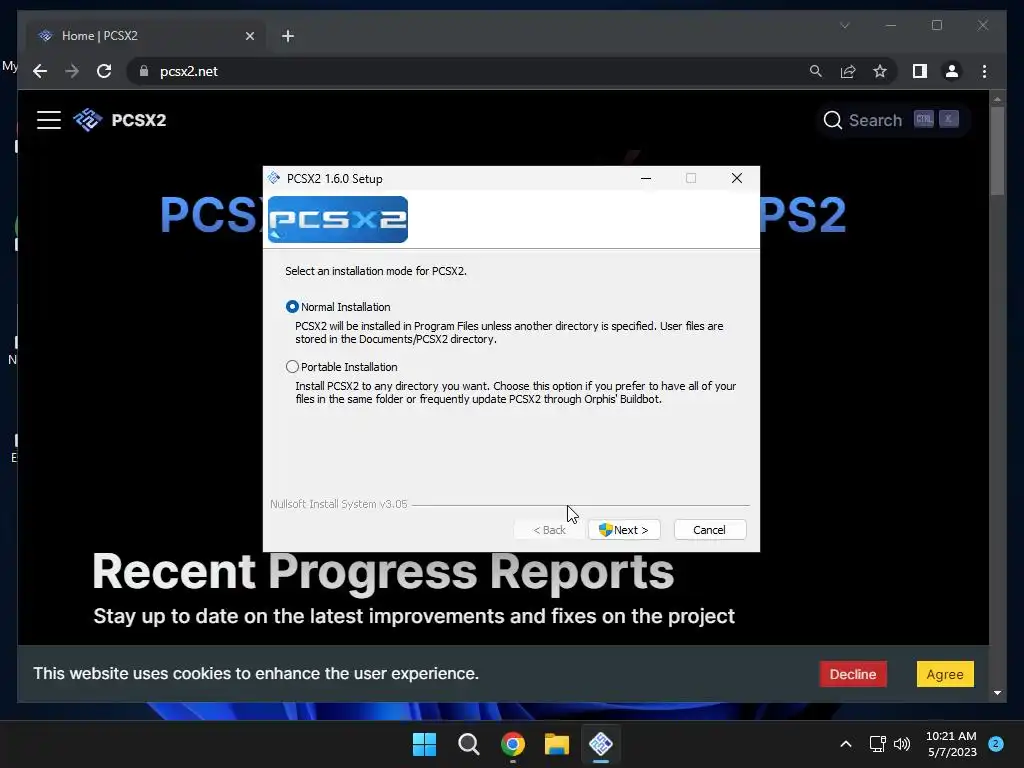Select Portable Installation radio button
This screenshot has height=768, width=1024.
coord(292,367)
